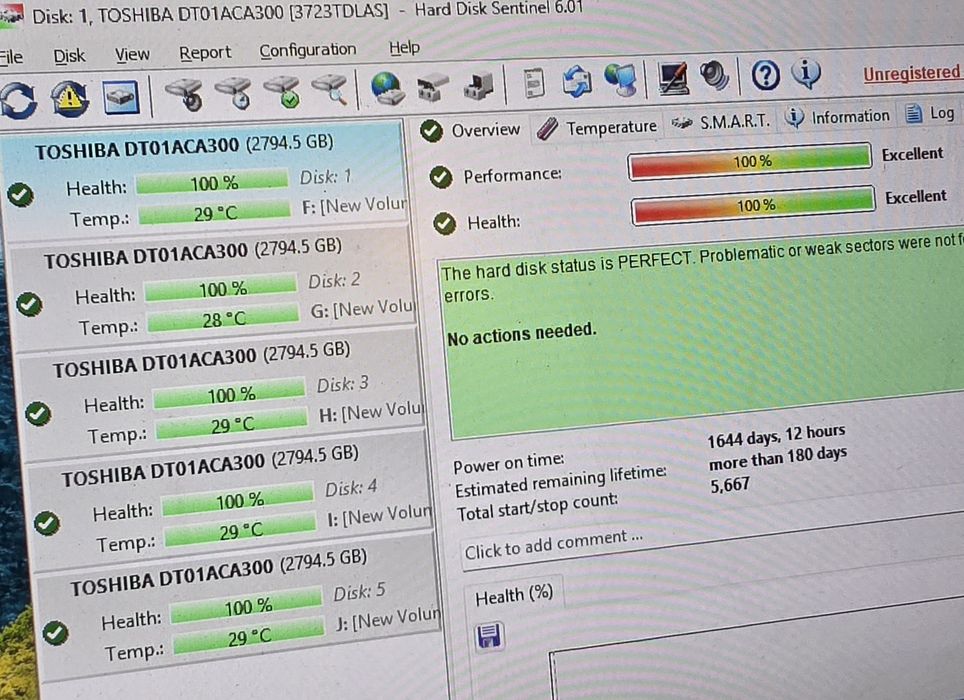Open the Disk menu

point(69,56)
